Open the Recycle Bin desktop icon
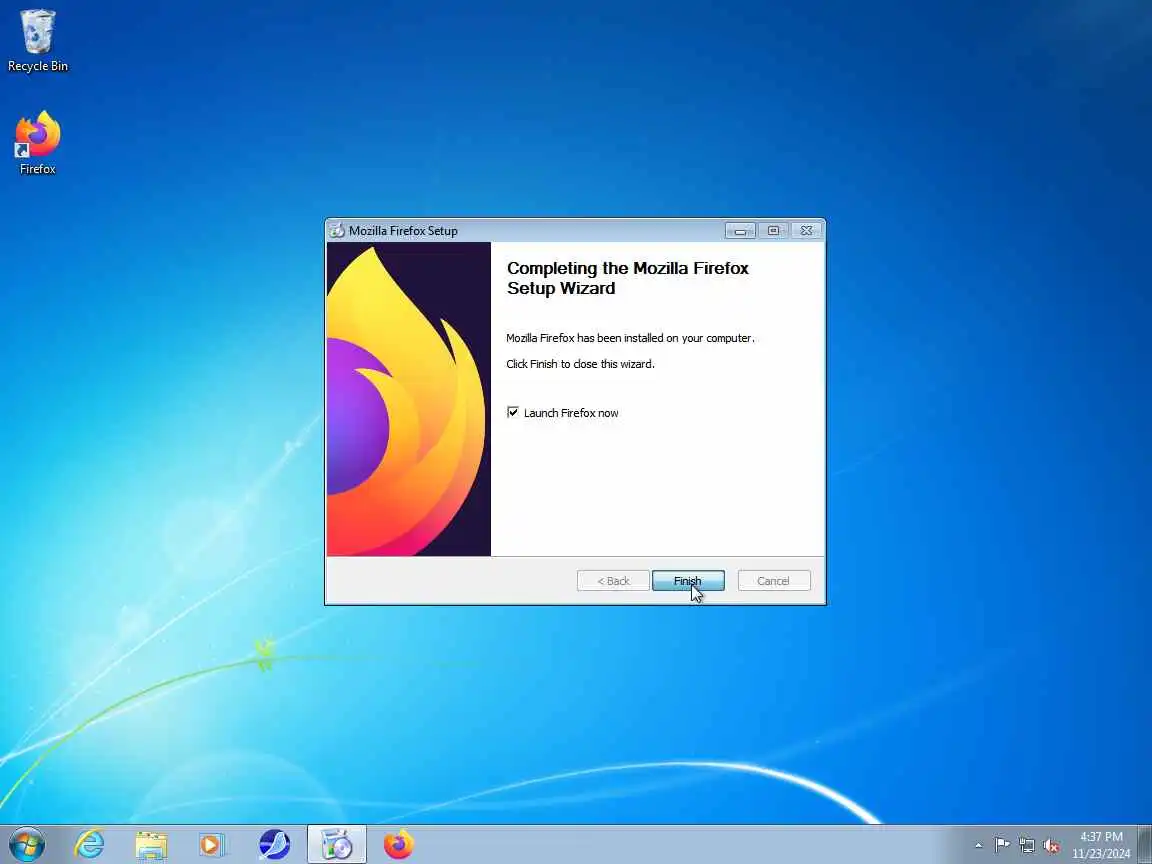This screenshot has width=1152, height=864. tap(37, 41)
